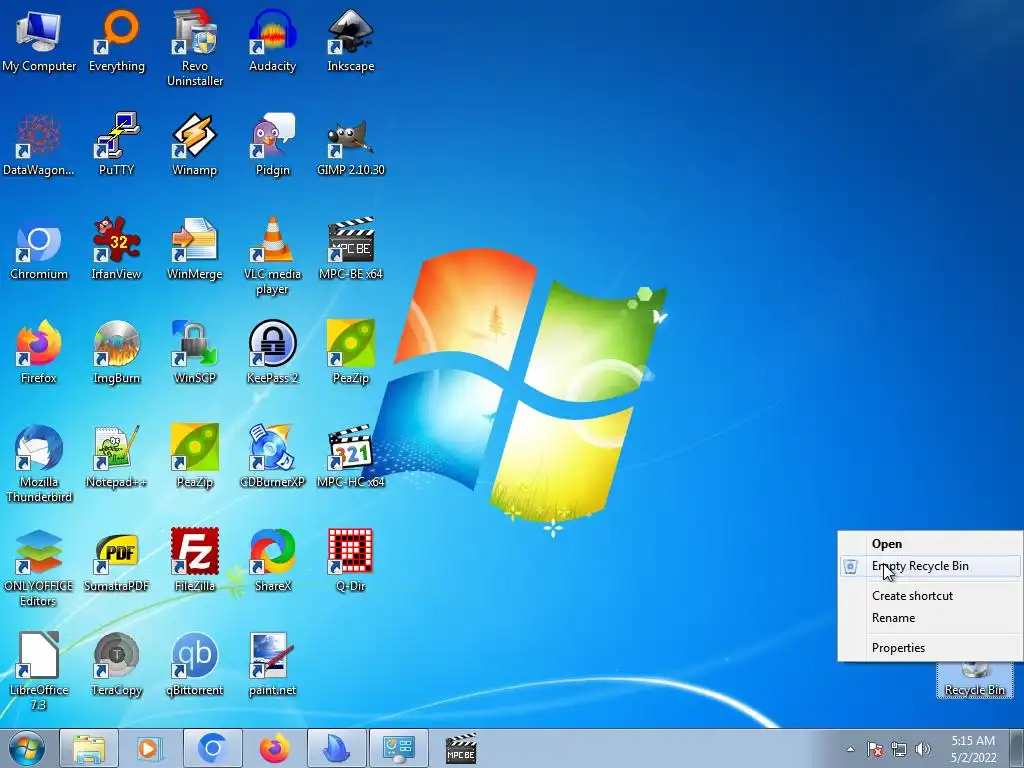Click the qBittorrent icon

click(x=195, y=664)
